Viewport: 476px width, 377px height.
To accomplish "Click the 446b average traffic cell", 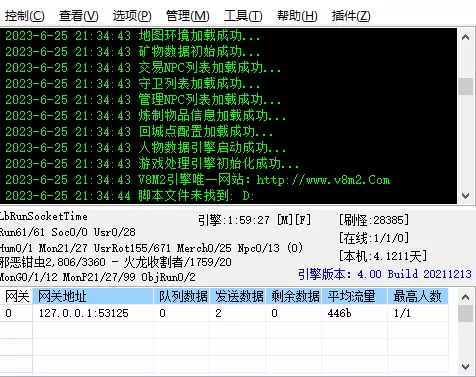I will (x=354, y=313).
